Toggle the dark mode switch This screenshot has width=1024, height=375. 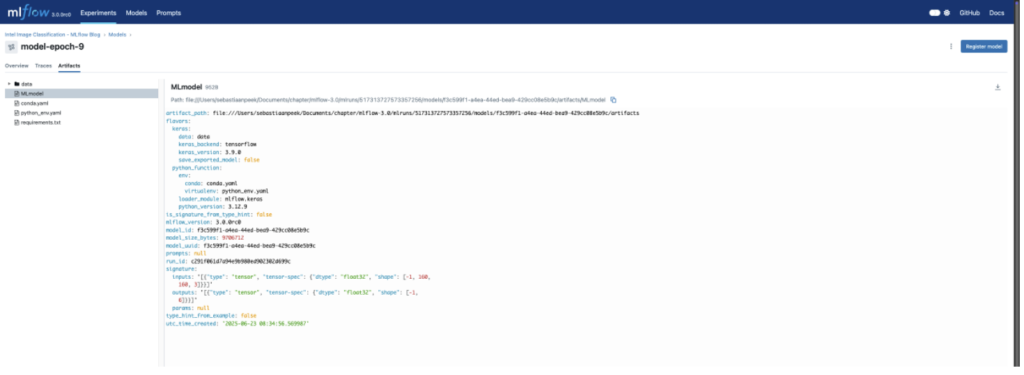[x=935, y=12]
